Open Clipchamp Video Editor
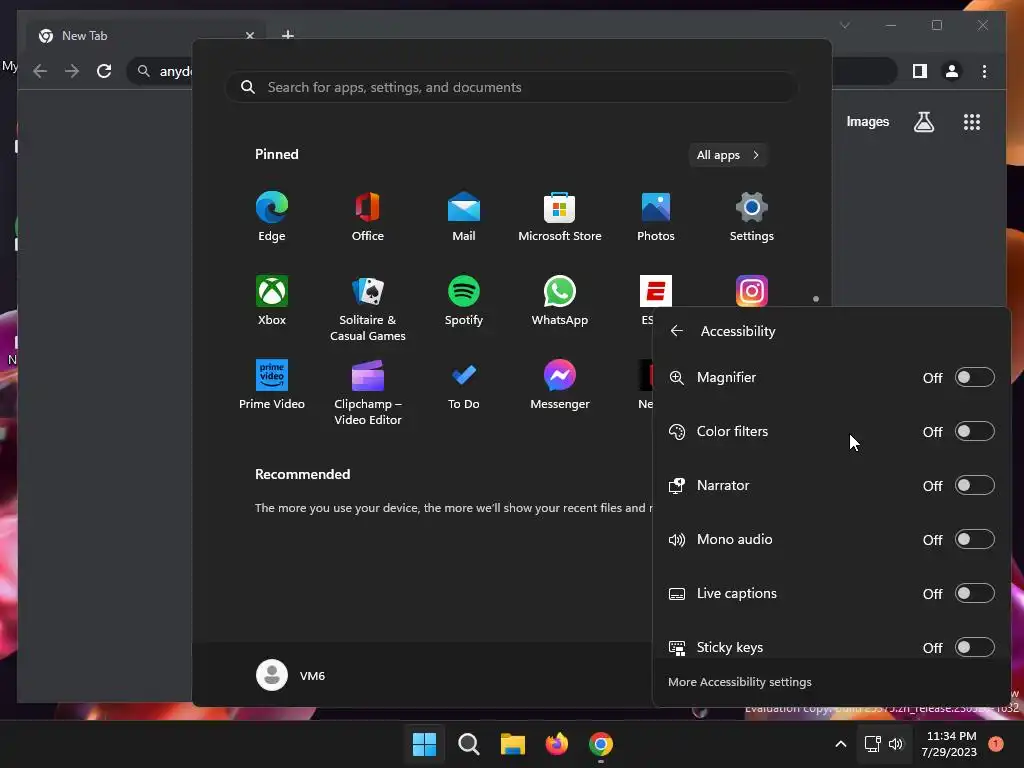Screen dimensions: 1024x768 368,393
